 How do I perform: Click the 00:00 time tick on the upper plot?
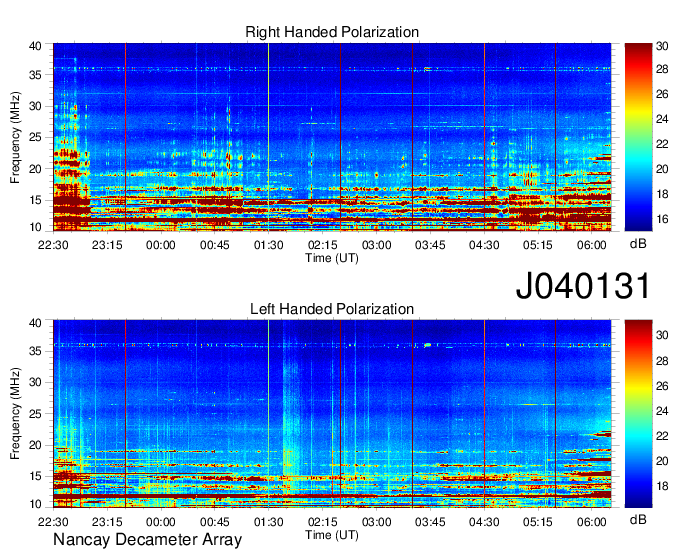tap(160, 245)
